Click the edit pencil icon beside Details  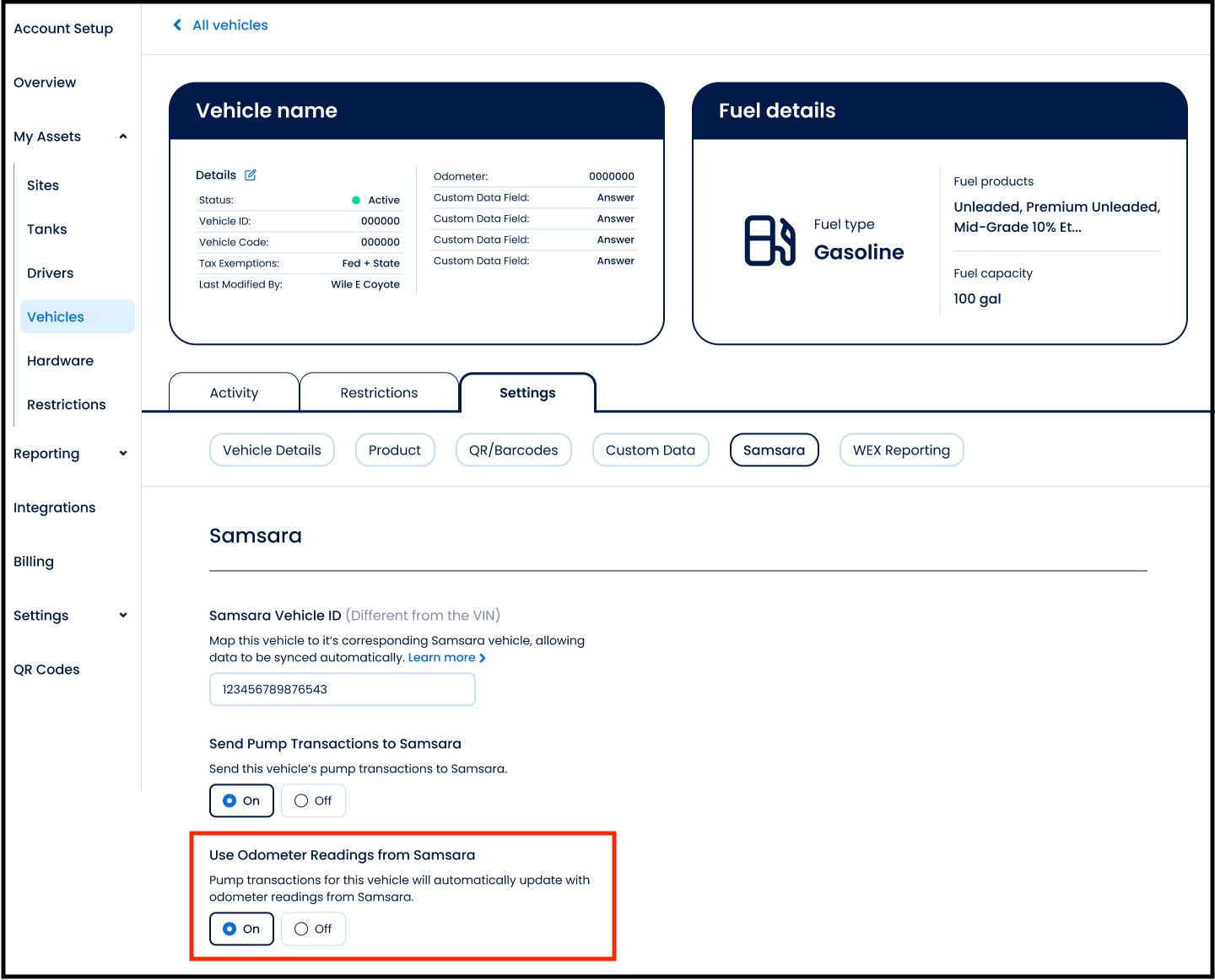(x=251, y=175)
